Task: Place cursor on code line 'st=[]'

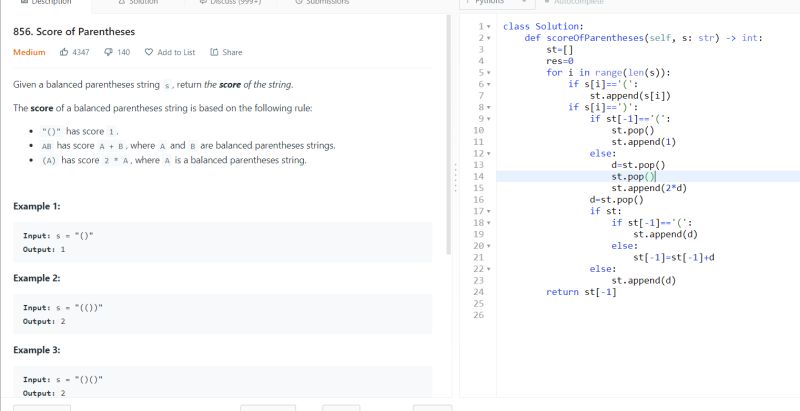Action: tap(560, 49)
